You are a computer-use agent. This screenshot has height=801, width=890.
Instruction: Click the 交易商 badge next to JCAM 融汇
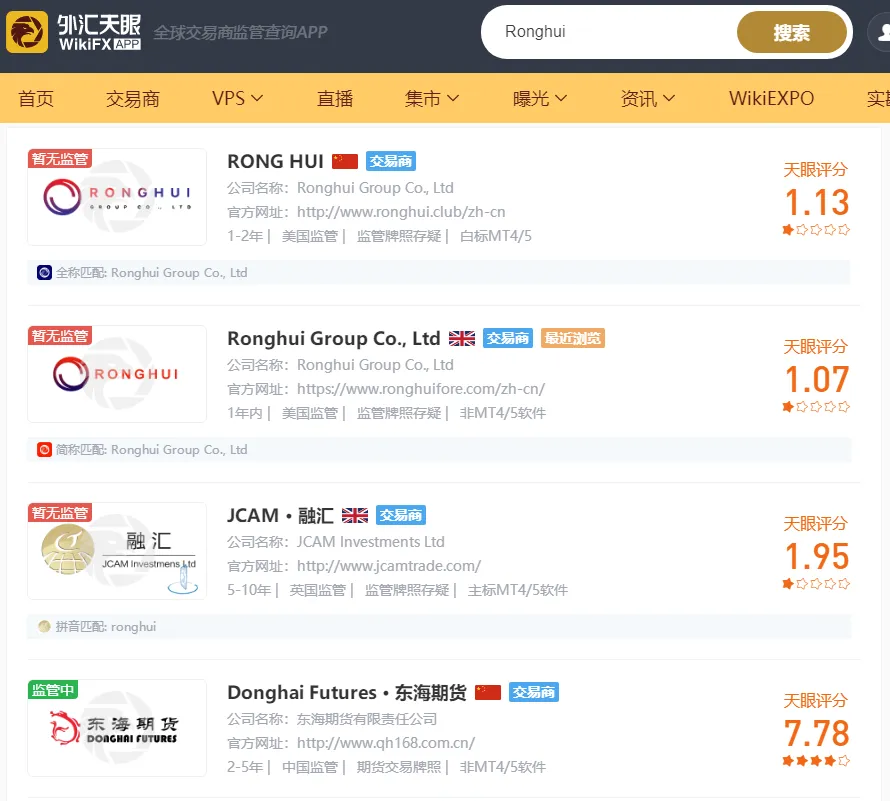401,515
